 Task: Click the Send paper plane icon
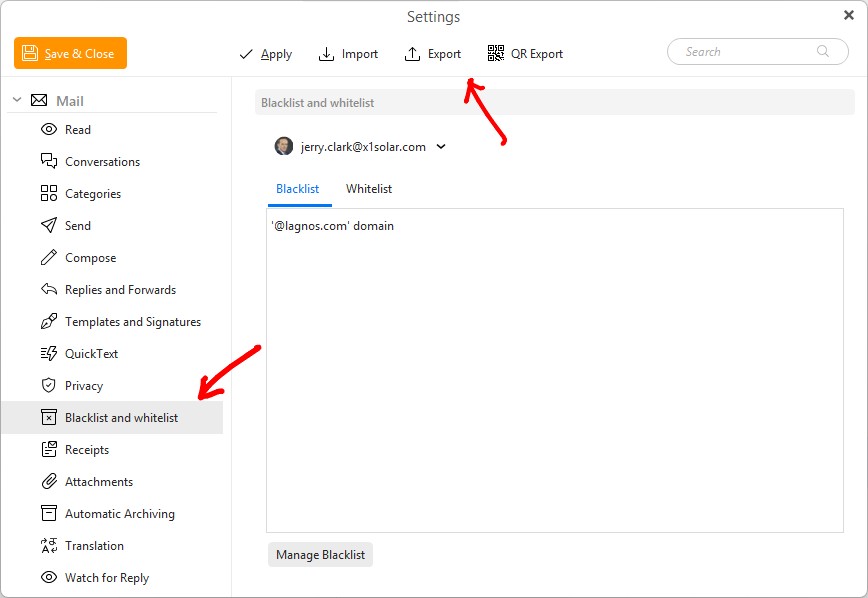[48, 226]
